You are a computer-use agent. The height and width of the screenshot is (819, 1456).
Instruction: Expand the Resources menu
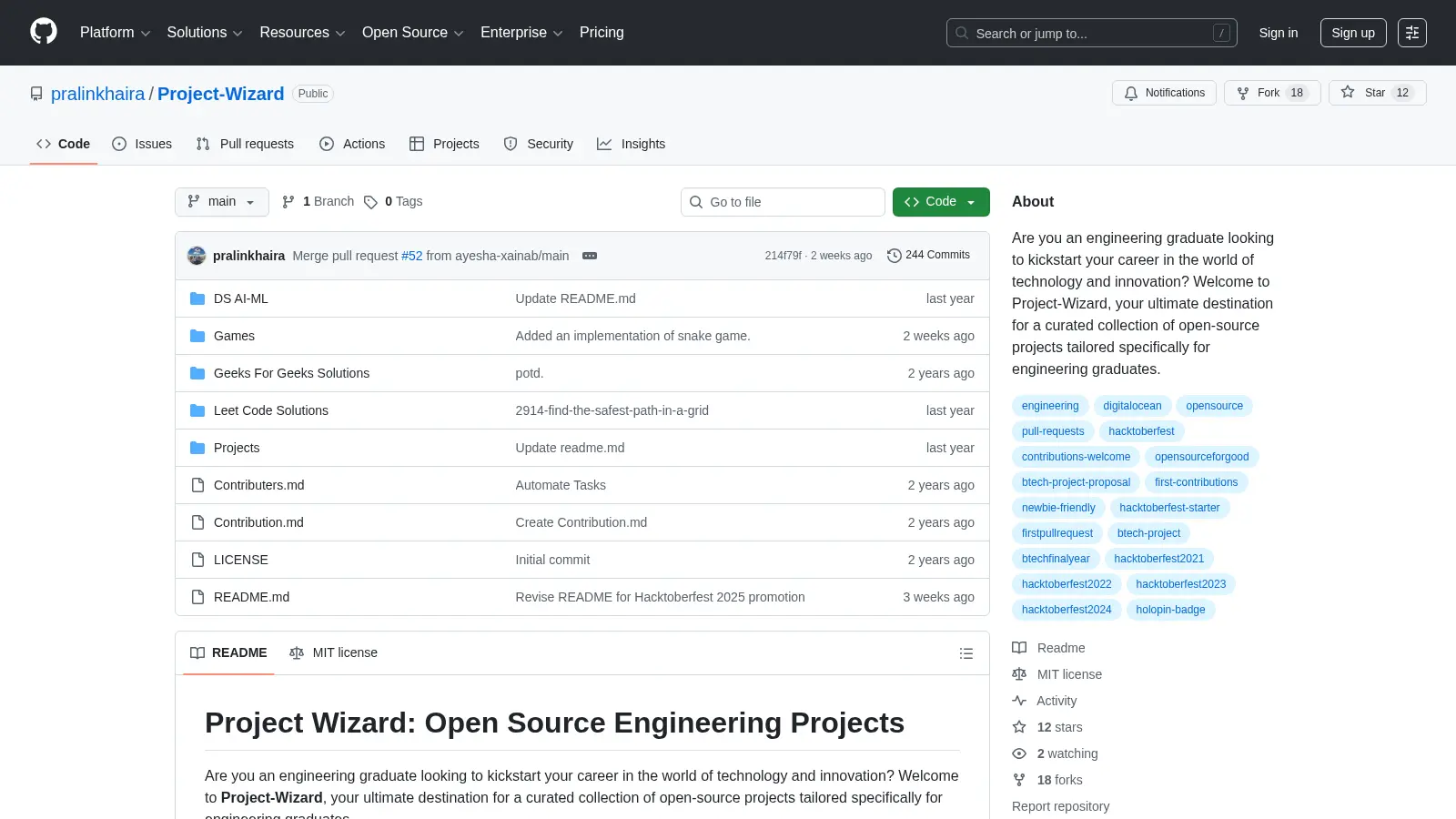pos(302,33)
